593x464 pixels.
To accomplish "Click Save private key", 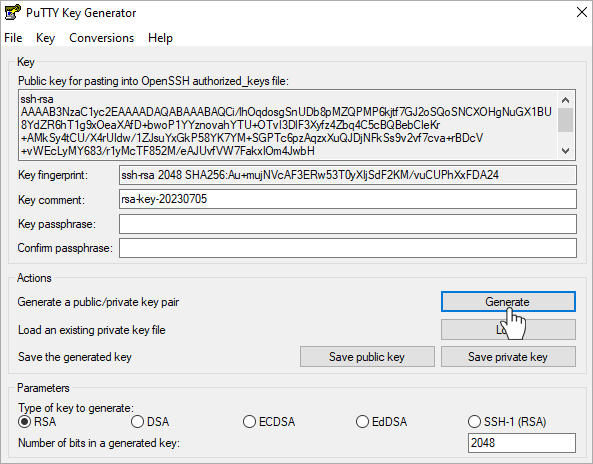I will [x=508, y=357].
